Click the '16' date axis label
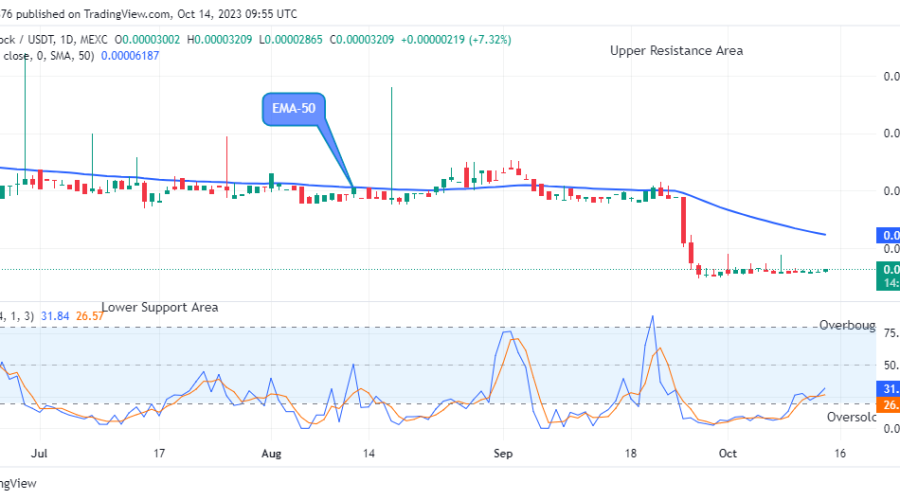Screen dimensions: 900x500 click(840, 454)
